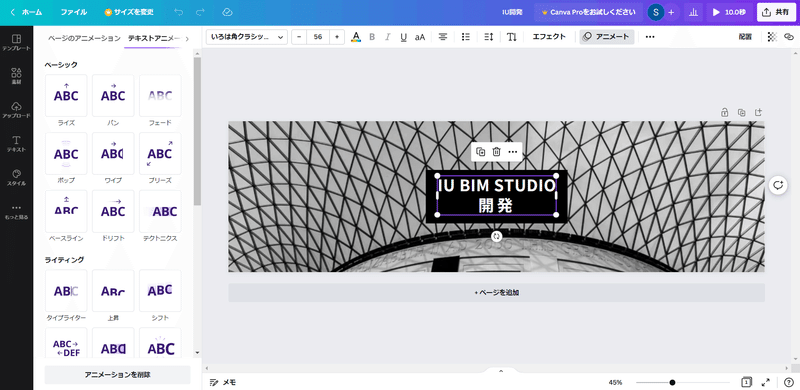Add a comment using speech bubble icon
Viewport: 800px width, 390px height.
click(778, 185)
